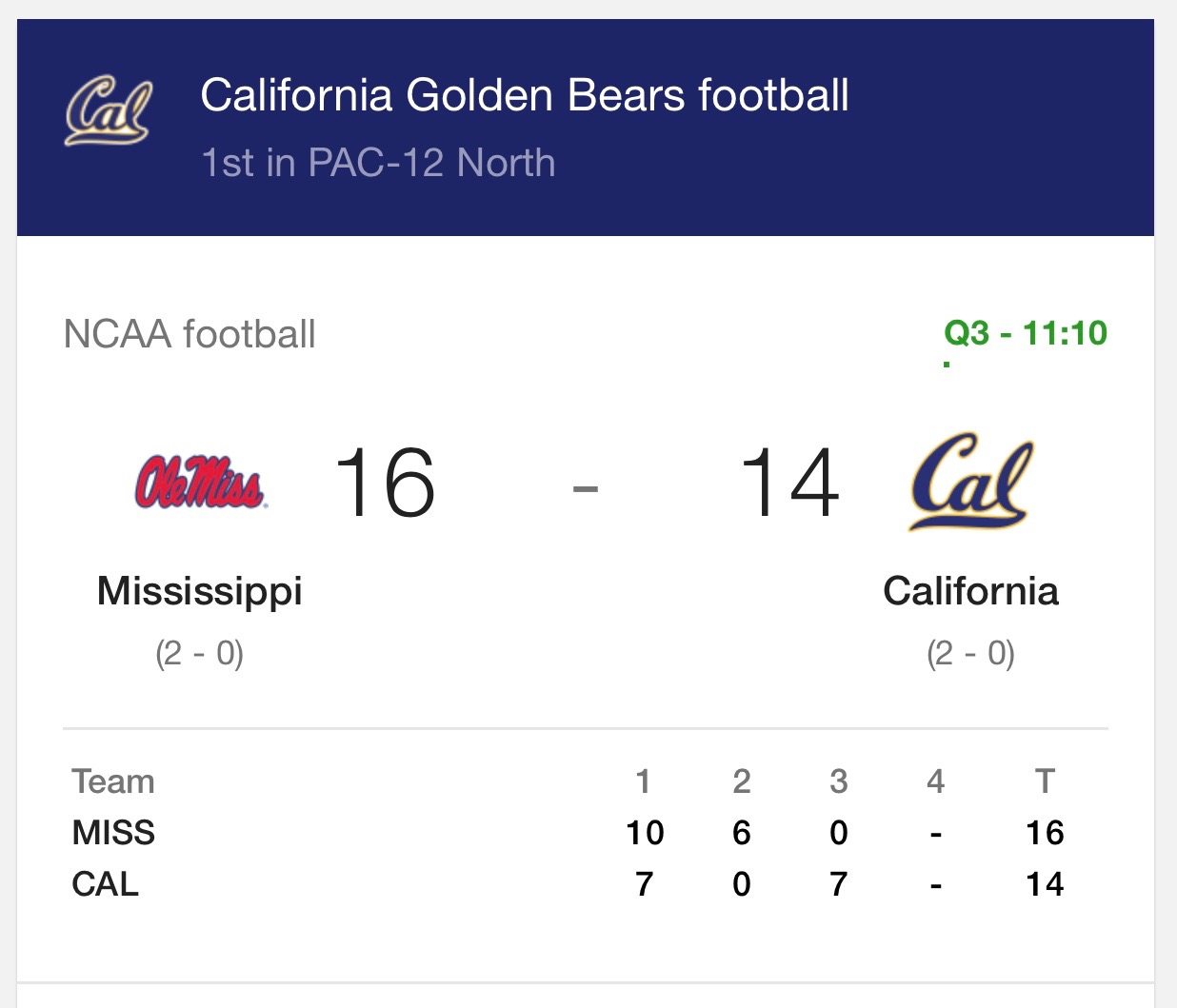Viewport: 1177px width, 1008px height.
Task: Click the Ole Miss team logo
Action: click(x=200, y=482)
